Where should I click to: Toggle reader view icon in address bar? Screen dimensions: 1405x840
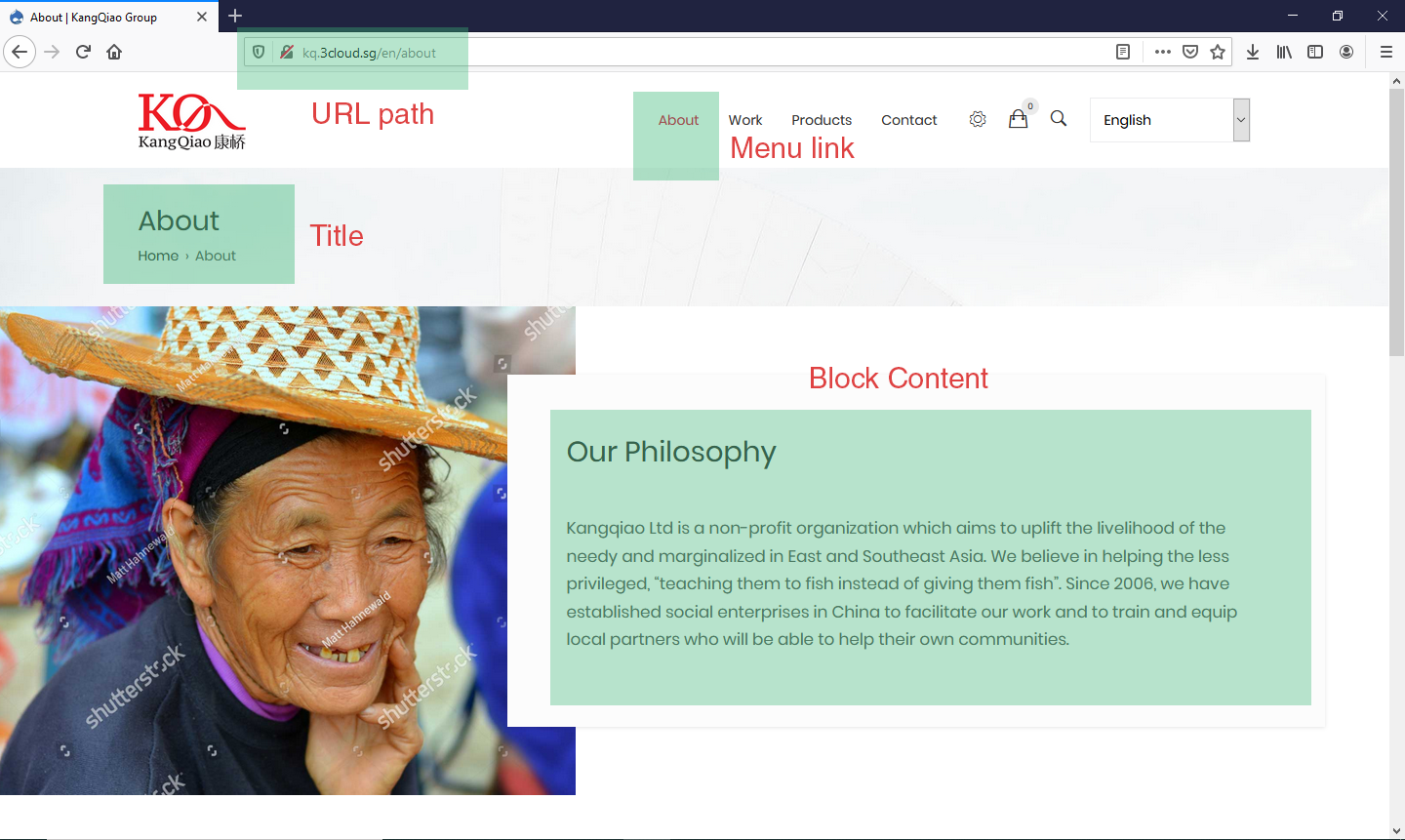[1123, 52]
